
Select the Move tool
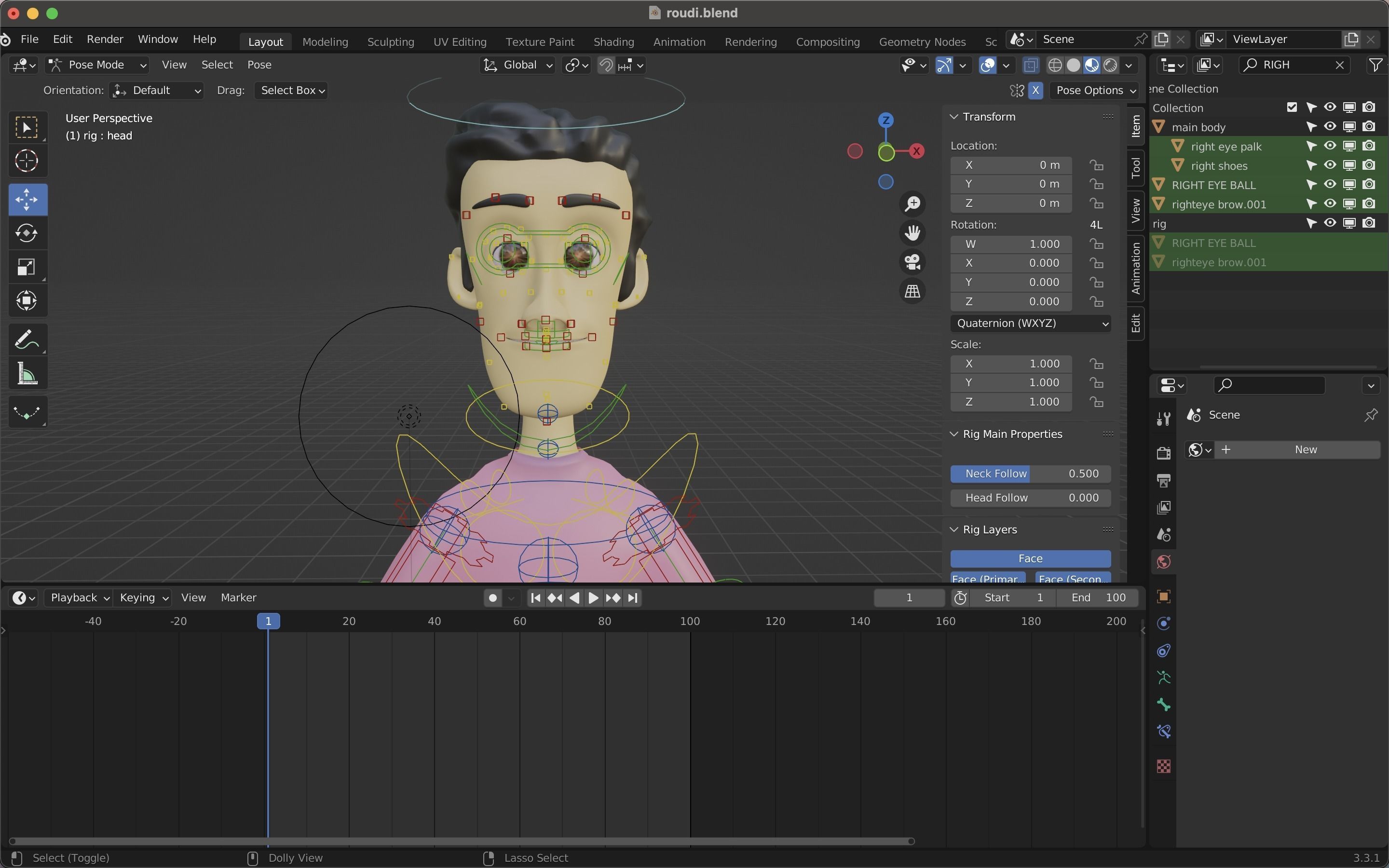(x=27, y=199)
